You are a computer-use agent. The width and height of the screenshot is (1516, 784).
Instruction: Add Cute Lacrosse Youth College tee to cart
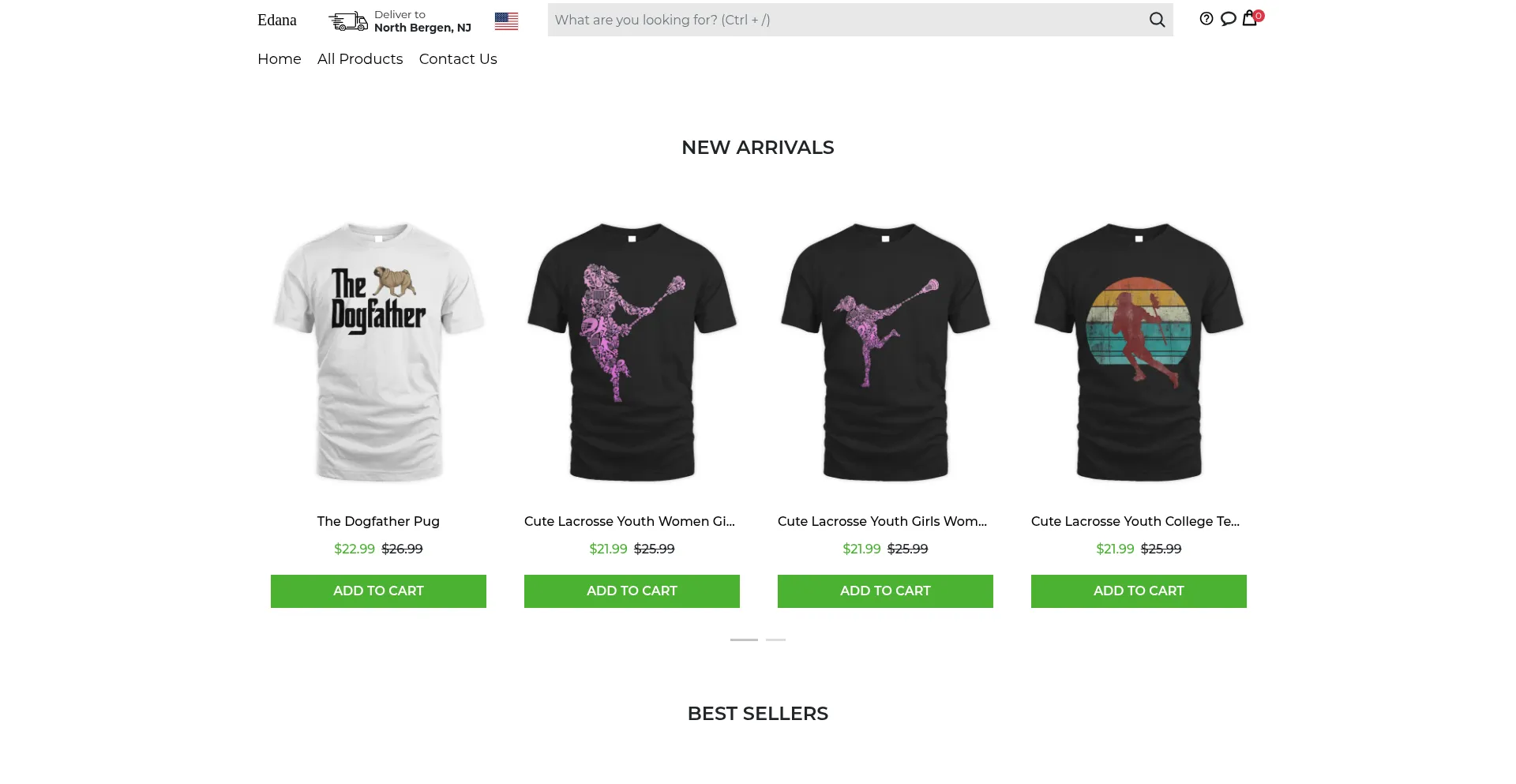coord(1139,591)
